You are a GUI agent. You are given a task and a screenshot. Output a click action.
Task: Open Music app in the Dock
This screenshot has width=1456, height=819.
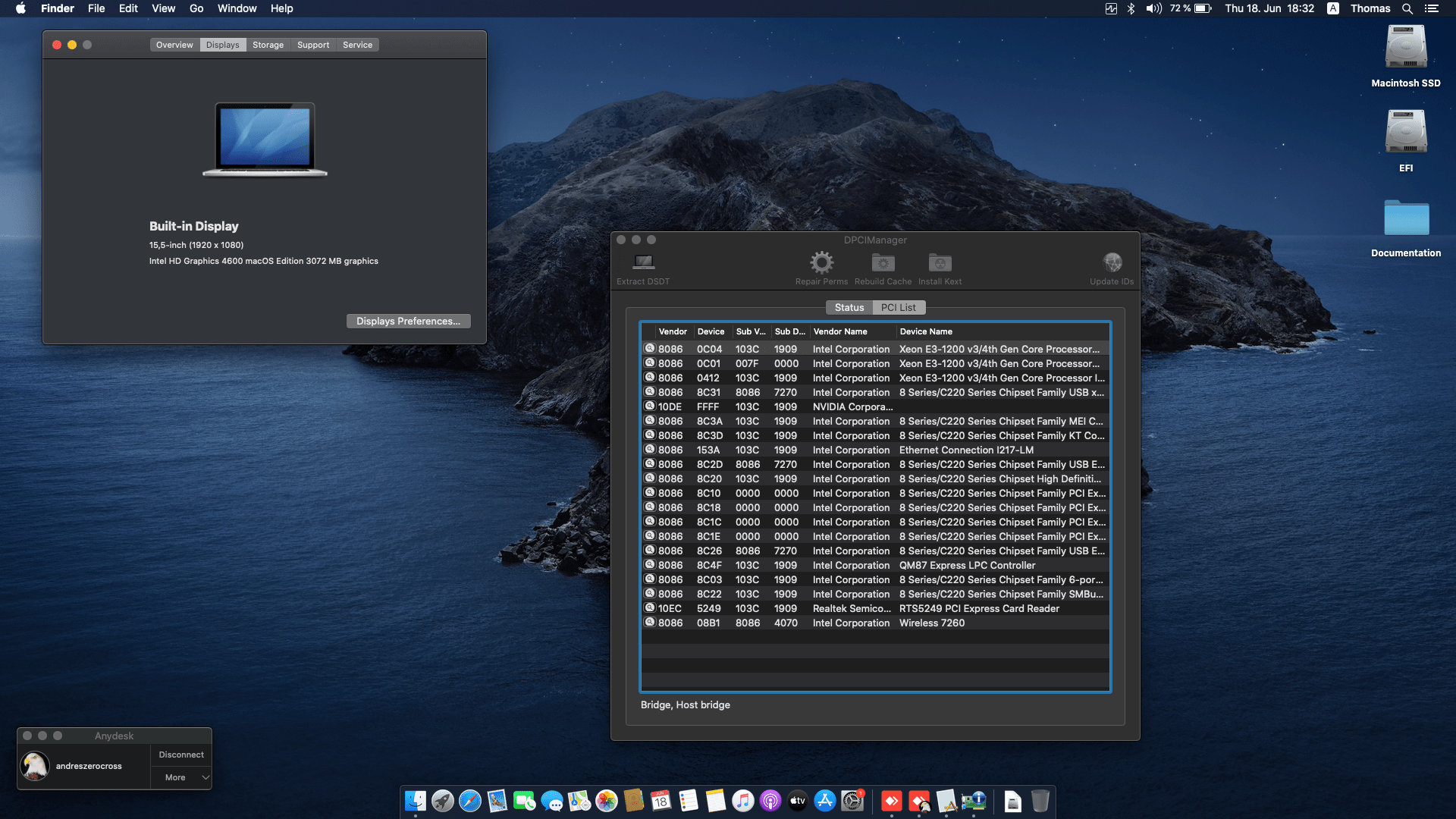coord(743,801)
